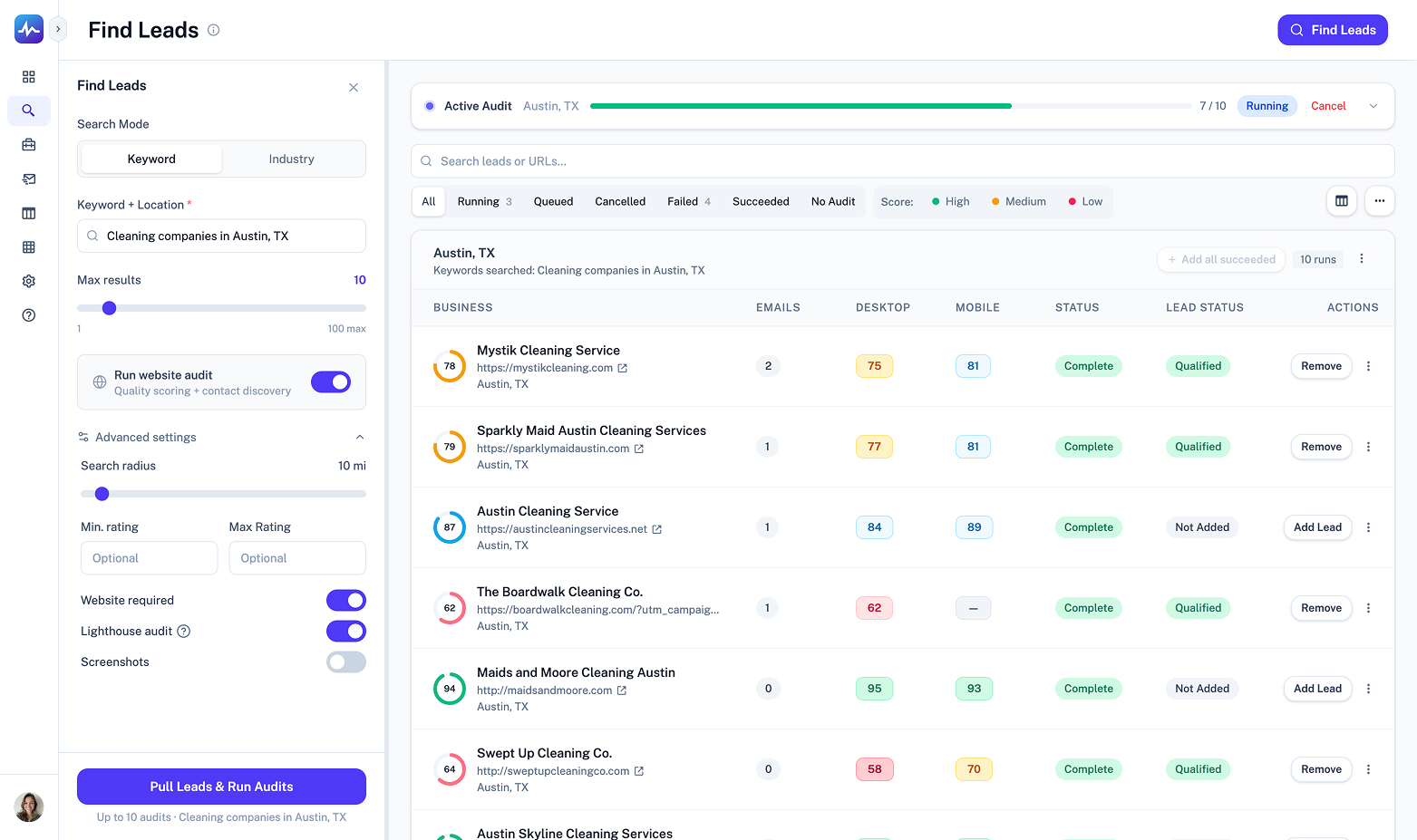Toggle the Lighthouse audit switch

tap(346, 631)
